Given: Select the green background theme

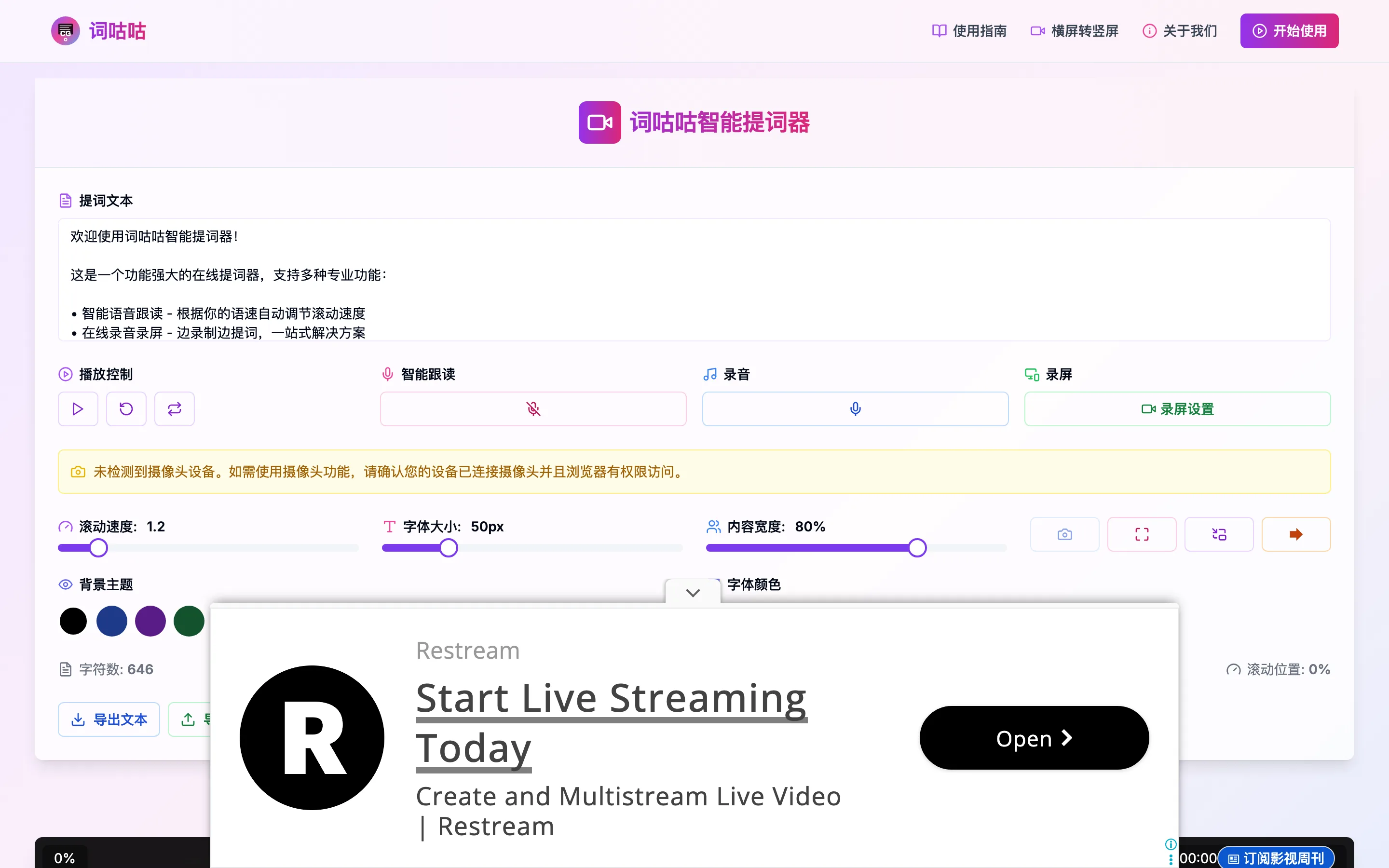Looking at the screenshot, I should [189, 621].
